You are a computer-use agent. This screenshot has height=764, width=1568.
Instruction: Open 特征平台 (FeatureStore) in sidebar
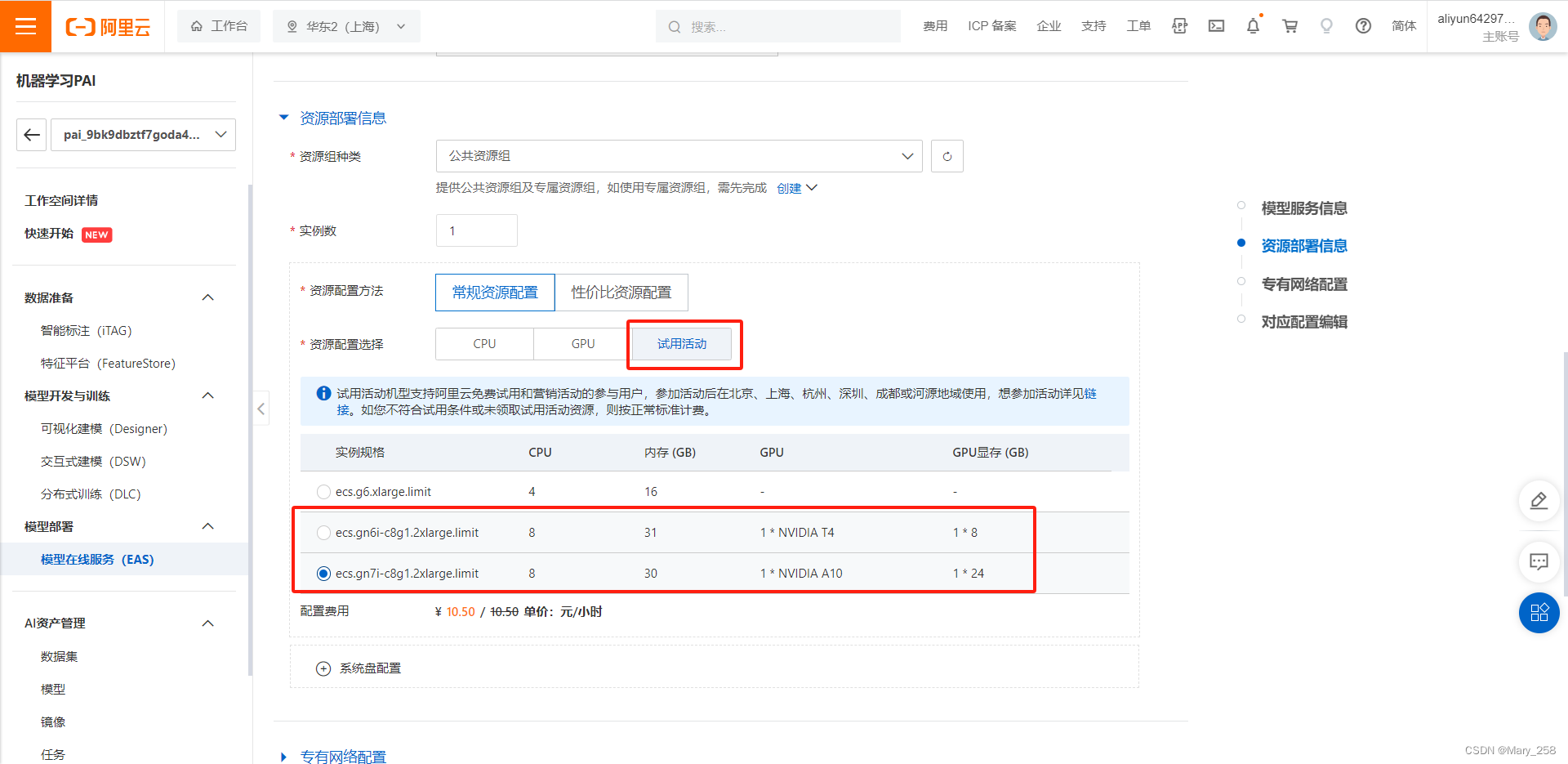tap(108, 364)
